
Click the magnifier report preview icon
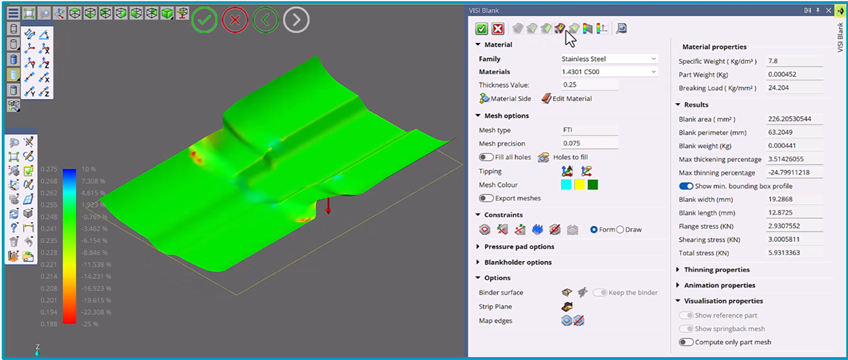[x=621, y=29]
